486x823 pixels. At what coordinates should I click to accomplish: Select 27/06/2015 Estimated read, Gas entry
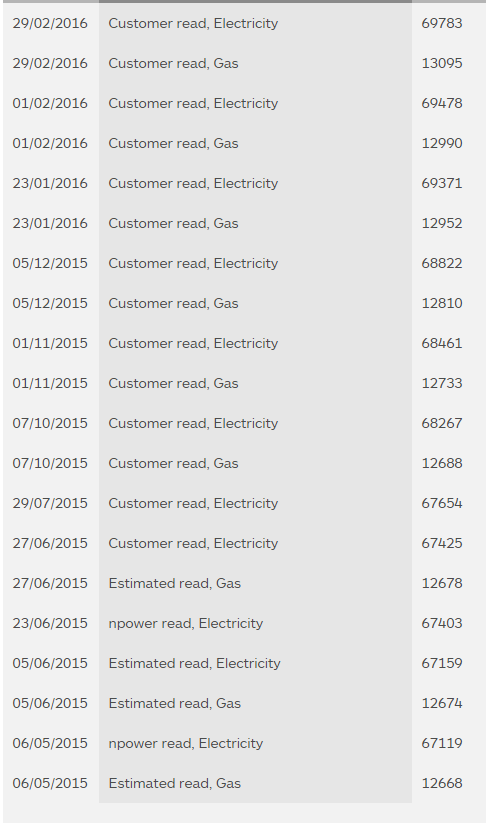coord(243,584)
